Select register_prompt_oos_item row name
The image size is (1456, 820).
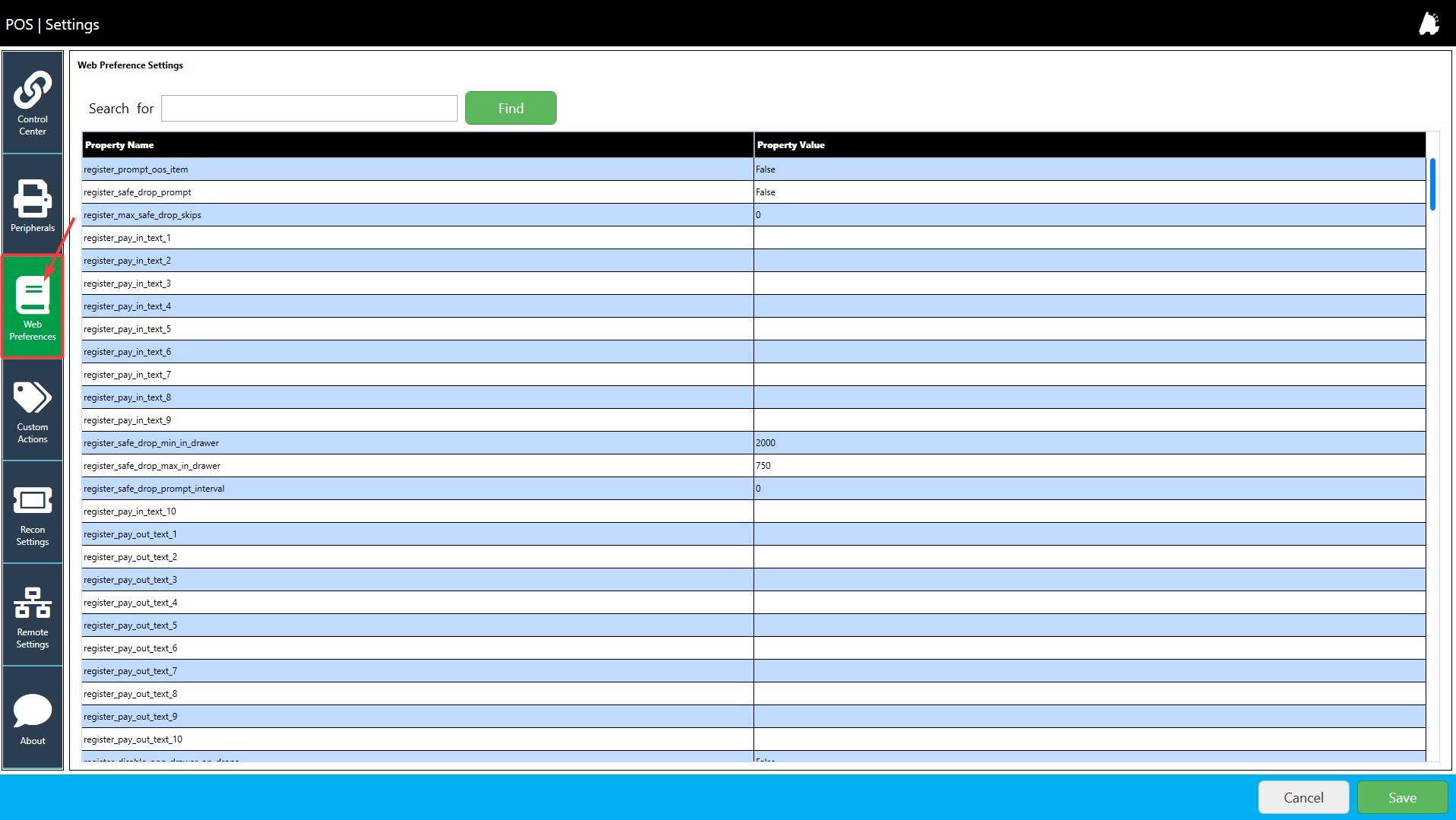tap(135, 169)
